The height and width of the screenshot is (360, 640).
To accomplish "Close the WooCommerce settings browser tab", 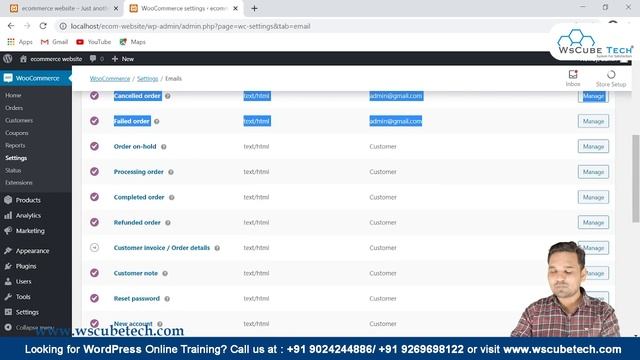I will [235, 8].
